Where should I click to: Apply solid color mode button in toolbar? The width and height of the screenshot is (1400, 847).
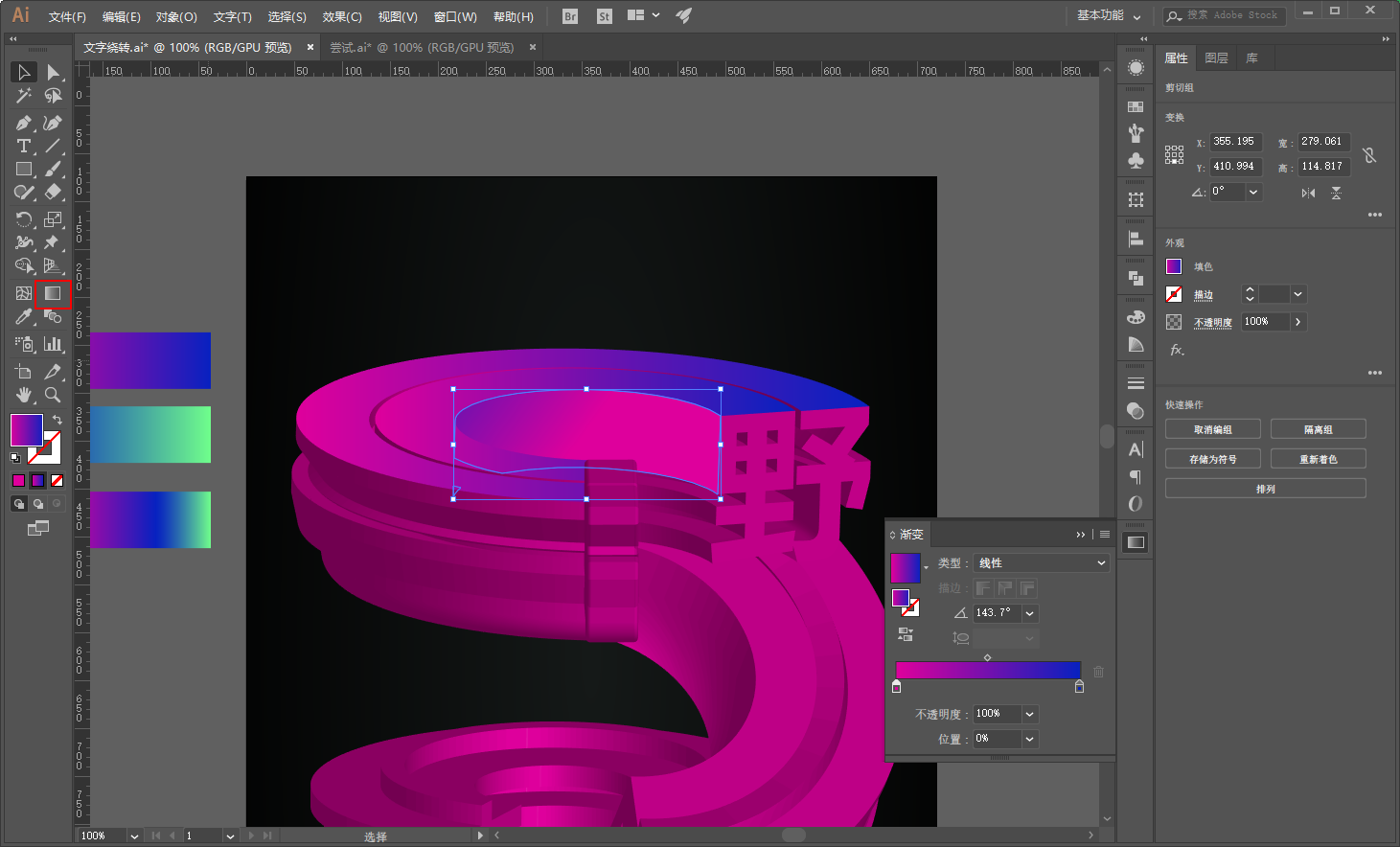(19, 481)
